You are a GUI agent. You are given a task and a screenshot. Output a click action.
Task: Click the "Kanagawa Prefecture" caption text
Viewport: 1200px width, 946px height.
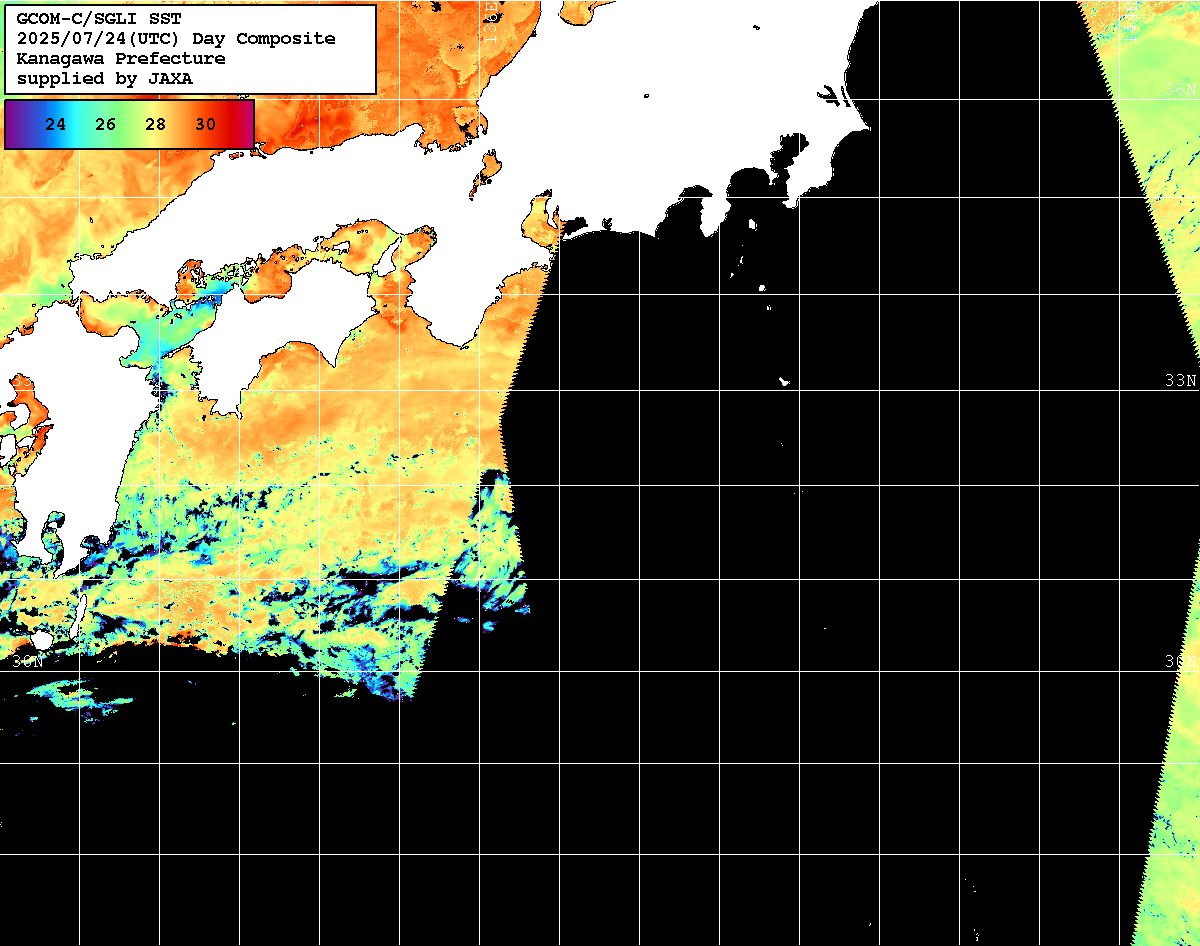(121, 59)
